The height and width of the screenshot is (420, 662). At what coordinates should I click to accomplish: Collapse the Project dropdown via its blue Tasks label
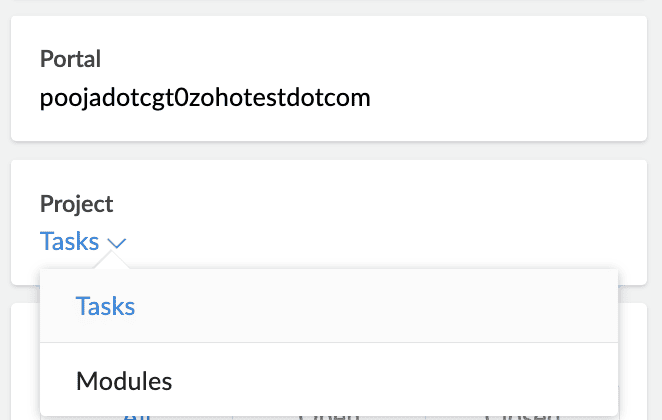click(x=70, y=242)
